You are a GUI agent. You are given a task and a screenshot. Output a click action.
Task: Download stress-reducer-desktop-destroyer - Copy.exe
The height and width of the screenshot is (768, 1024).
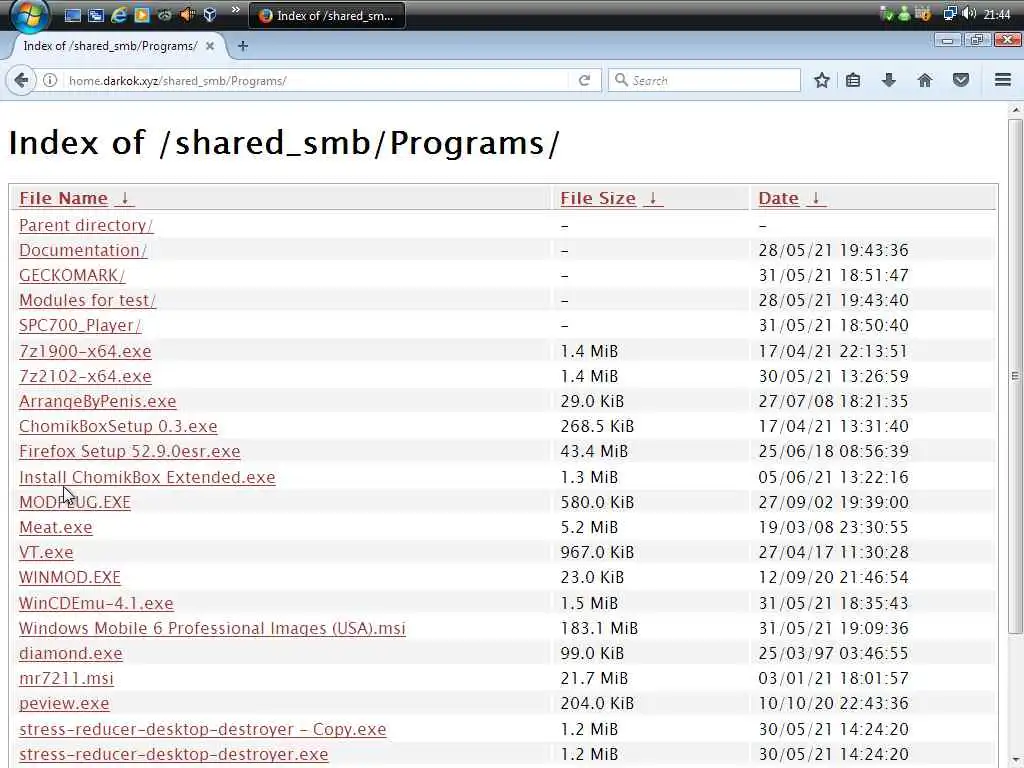tap(202, 729)
